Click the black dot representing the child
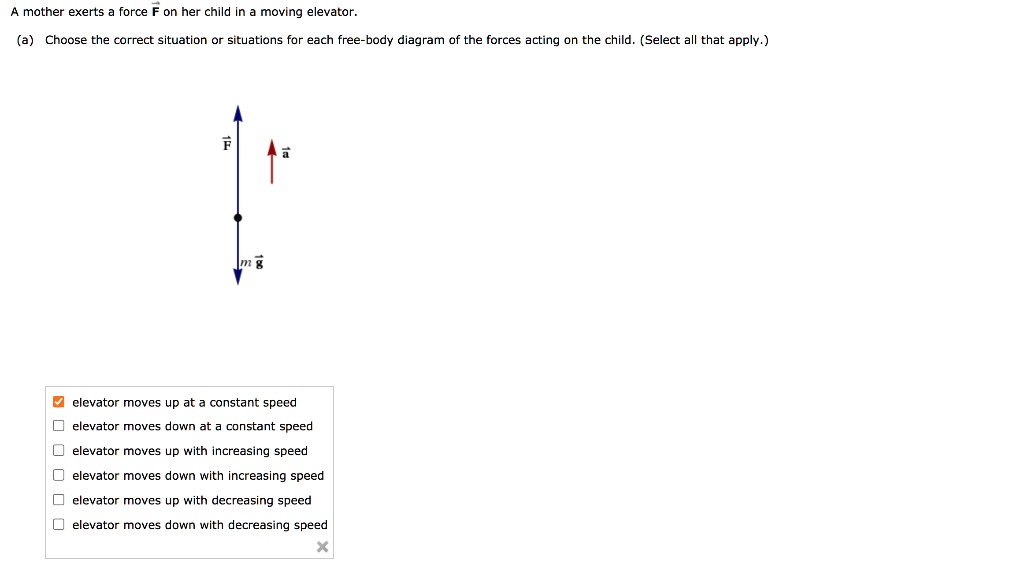 pyautogui.click(x=238, y=217)
